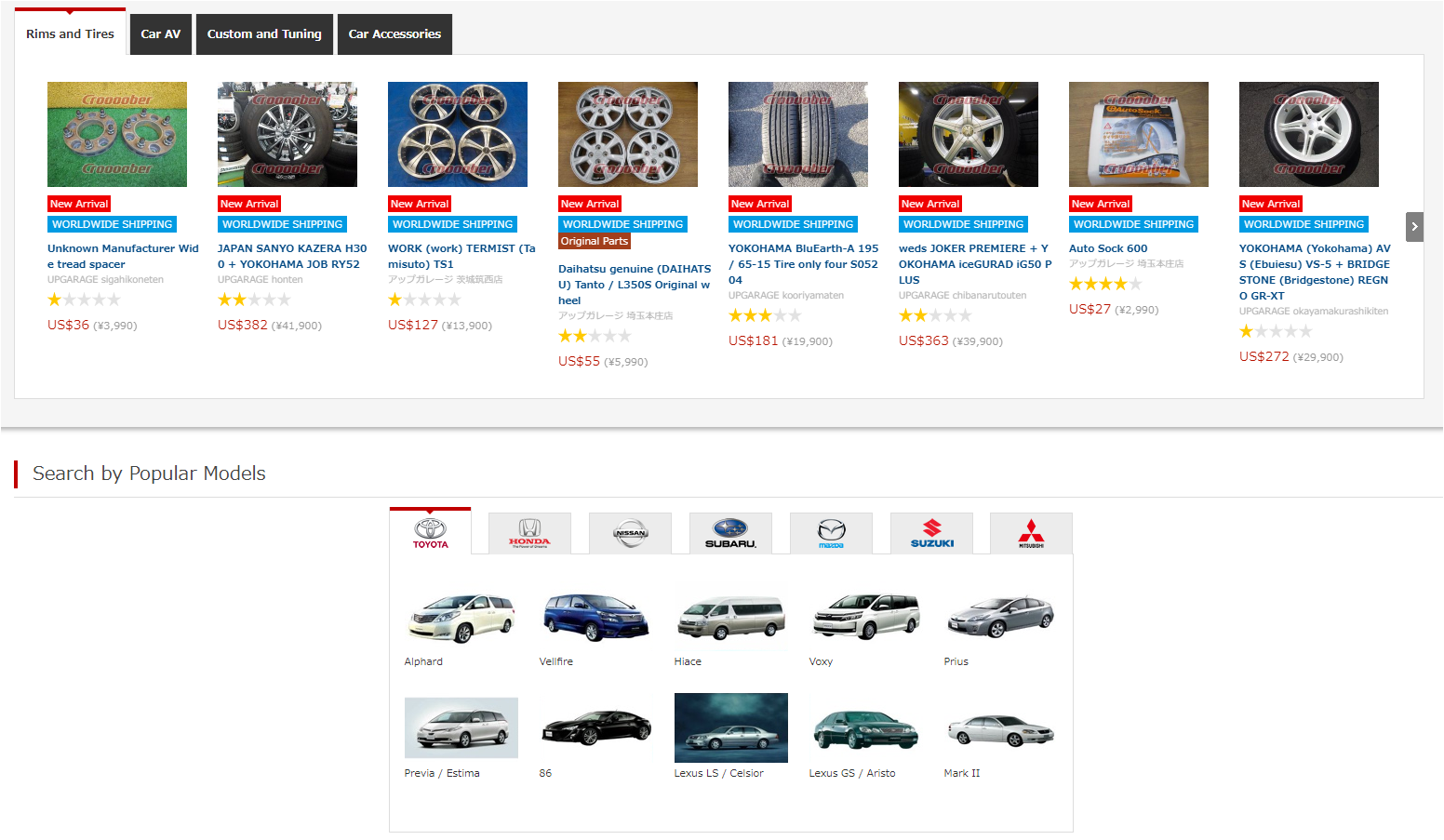Open Unknown Manufacturer tread spacer title
1444x840 pixels.
123,256
